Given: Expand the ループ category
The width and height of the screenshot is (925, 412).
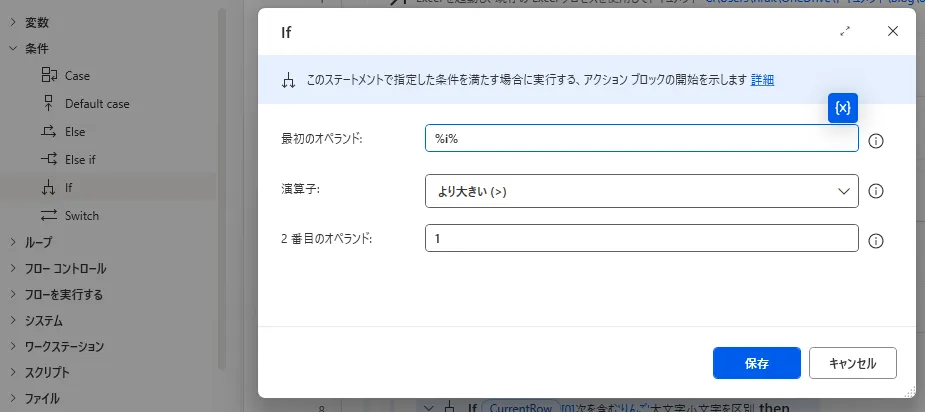Looking at the screenshot, I should (x=12, y=242).
